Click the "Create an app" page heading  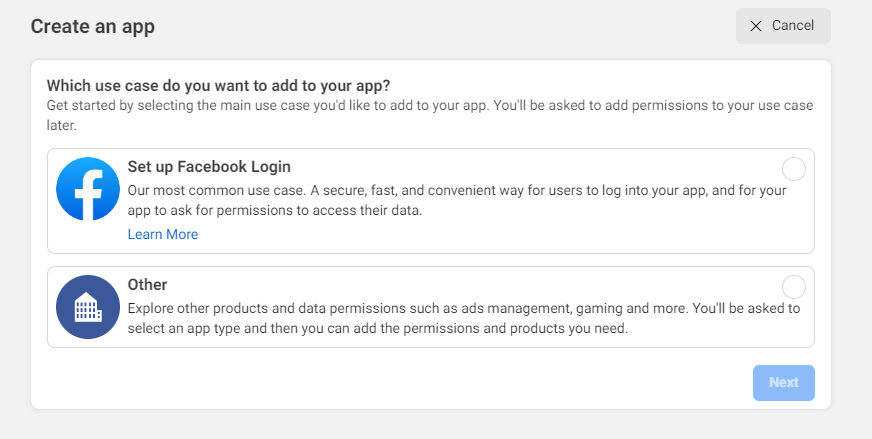tap(92, 26)
